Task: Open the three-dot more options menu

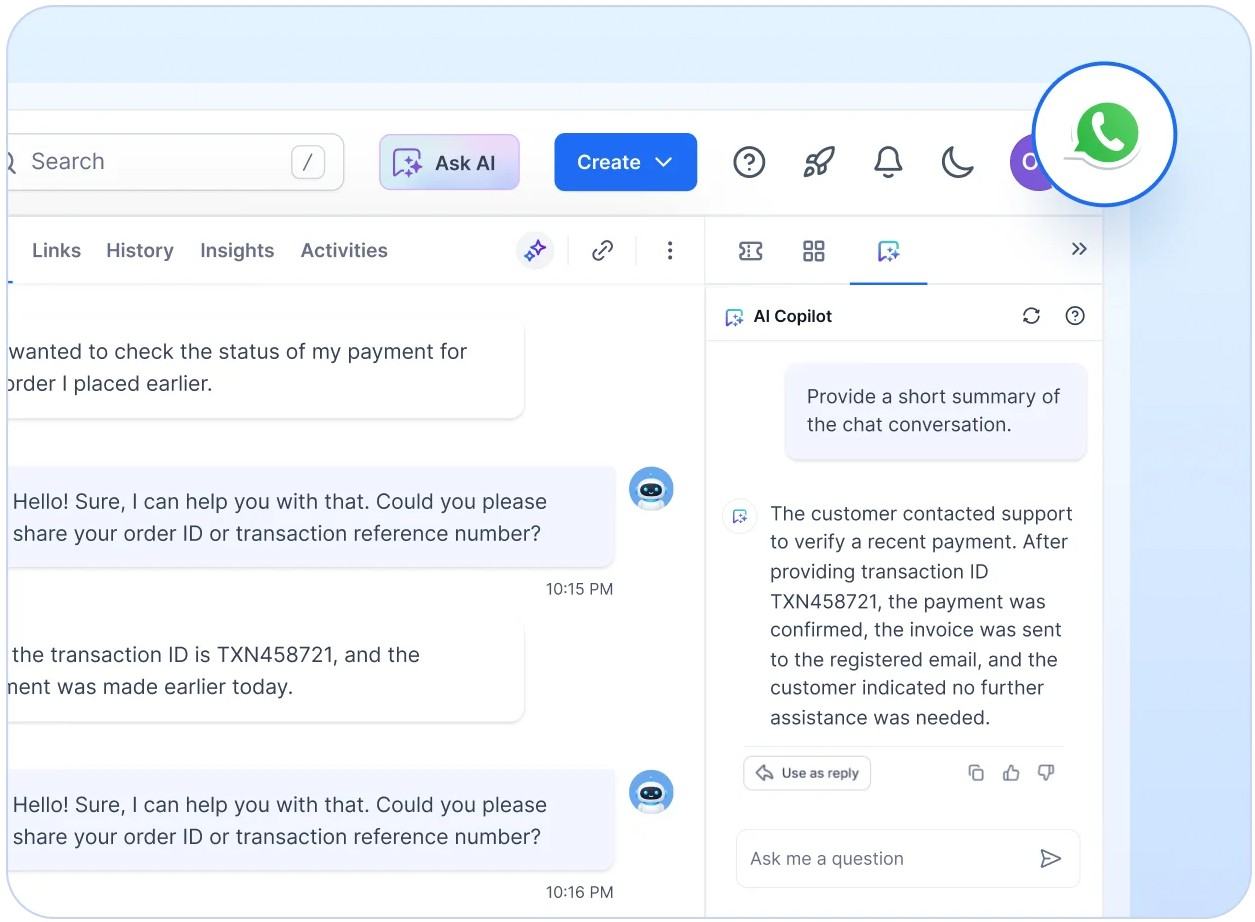Action: point(670,250)
